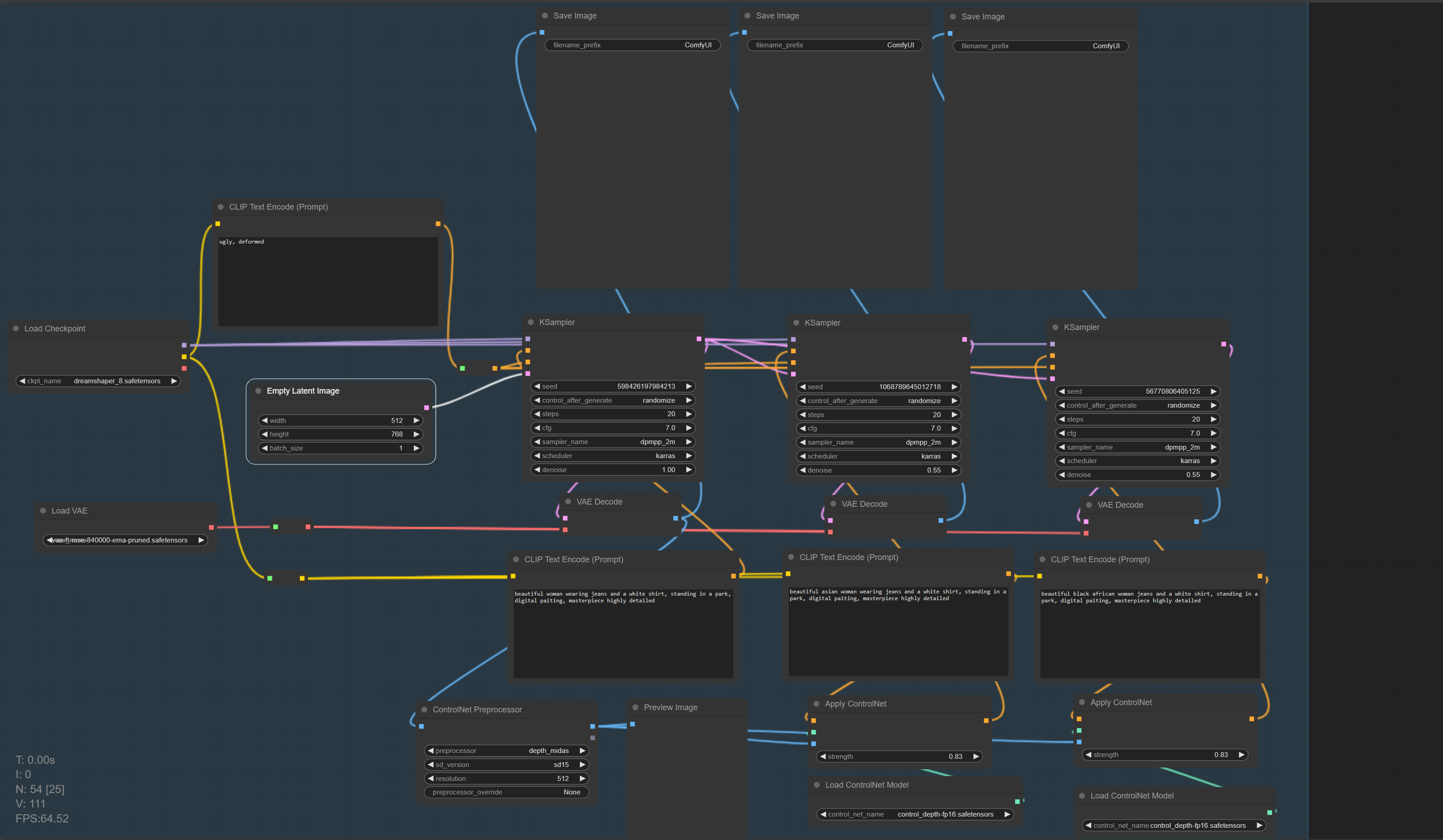
Task: Increase steps with the right arrow on first KSampler
Action: point(689,413)
